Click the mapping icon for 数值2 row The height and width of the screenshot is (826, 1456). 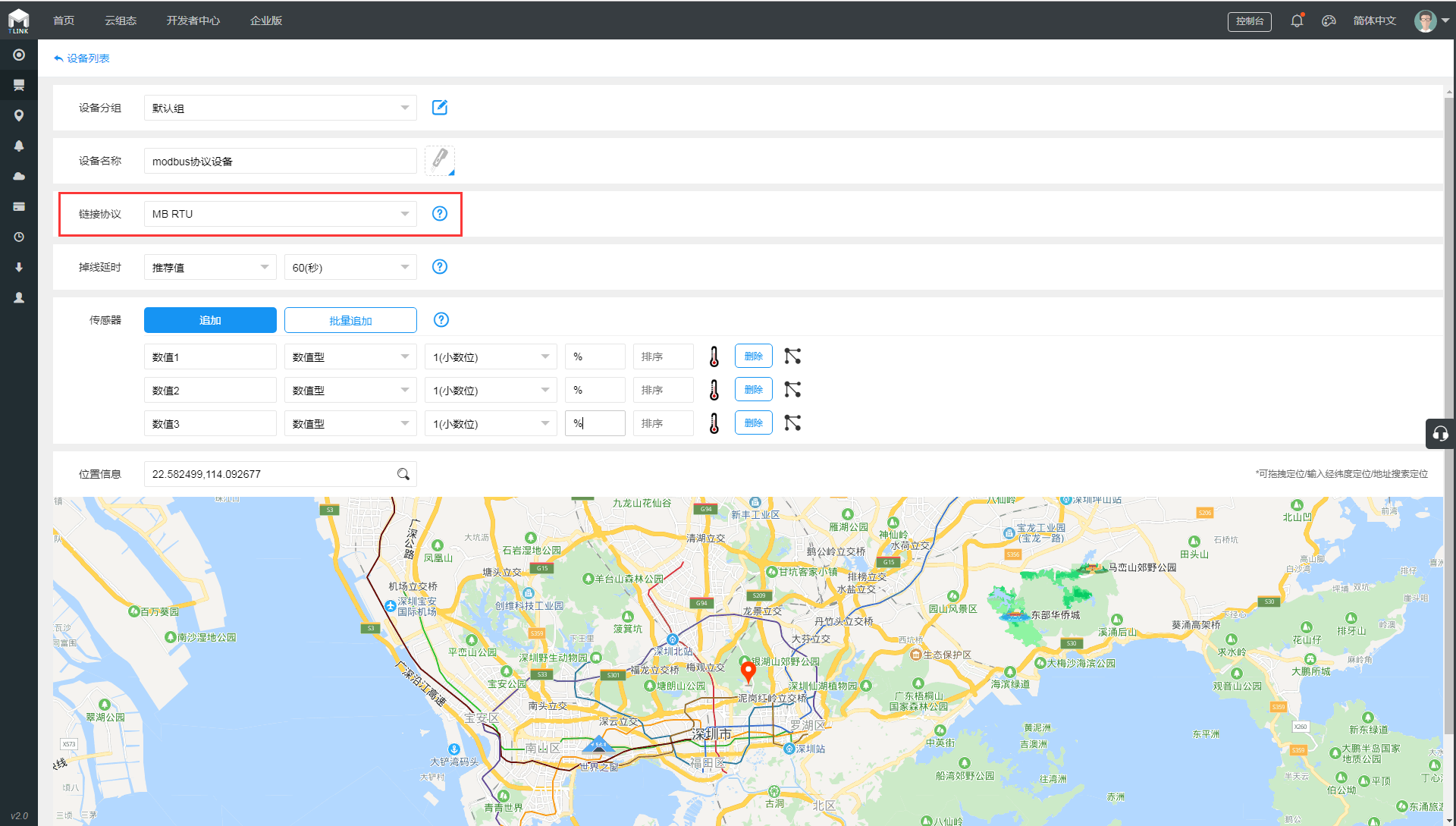point(792,390)
